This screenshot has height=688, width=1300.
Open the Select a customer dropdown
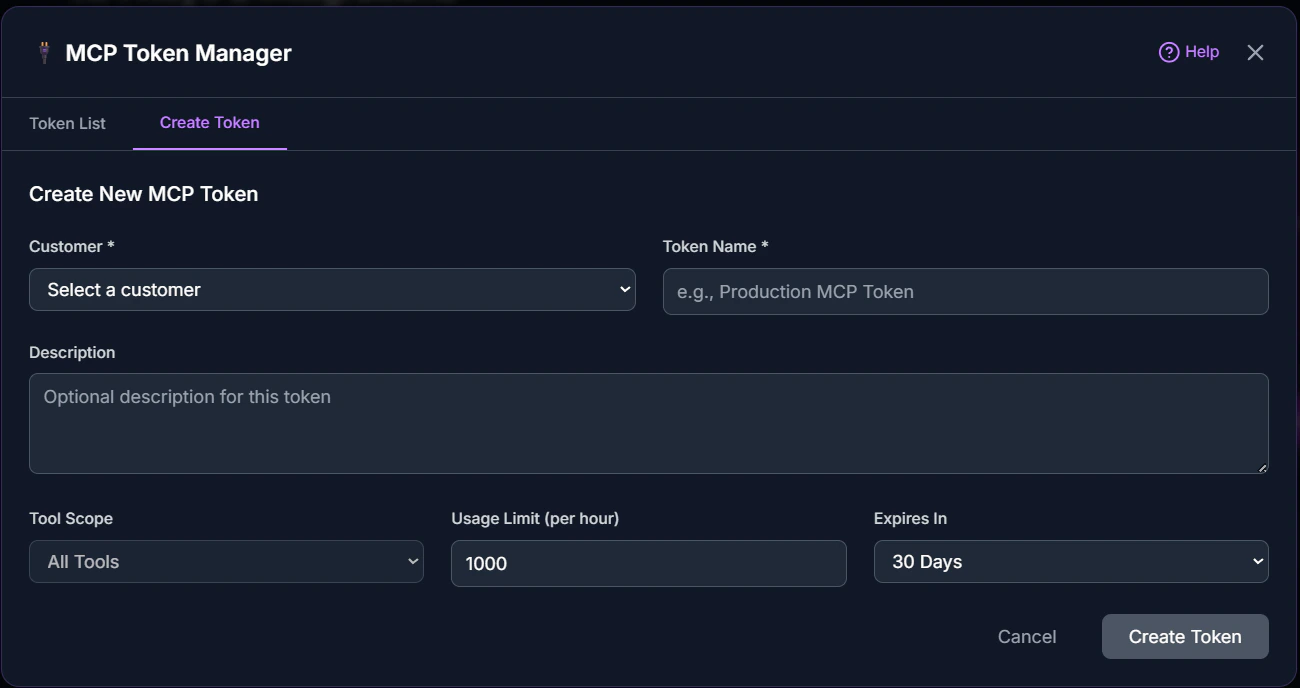click(x=330, y=289)
